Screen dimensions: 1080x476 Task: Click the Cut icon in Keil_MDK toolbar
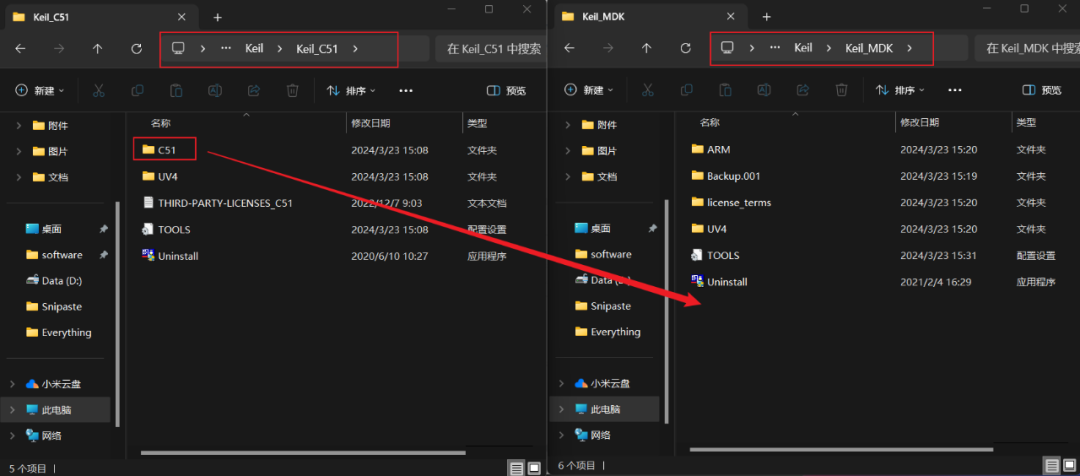click(x=647, y=90)
